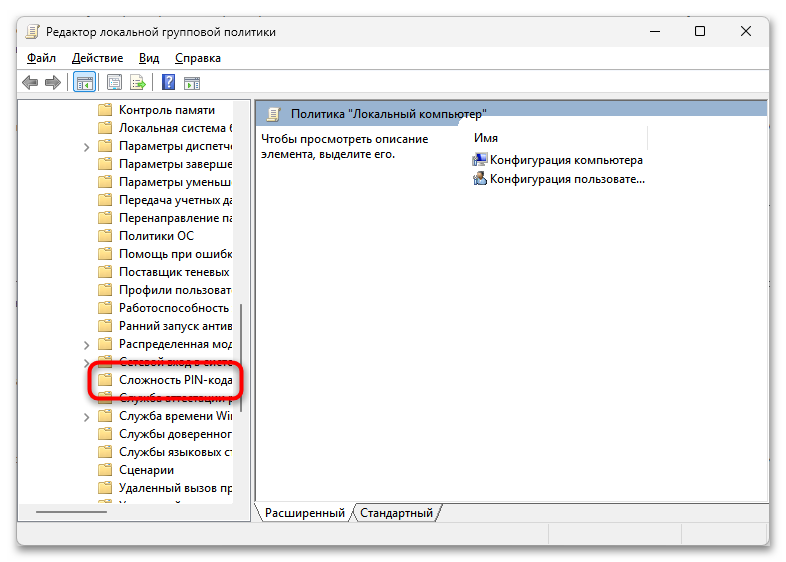Click the folder icon of Сложность PIN-кода
This screenshot has width=786, height=562.
[x=105, y=380]
